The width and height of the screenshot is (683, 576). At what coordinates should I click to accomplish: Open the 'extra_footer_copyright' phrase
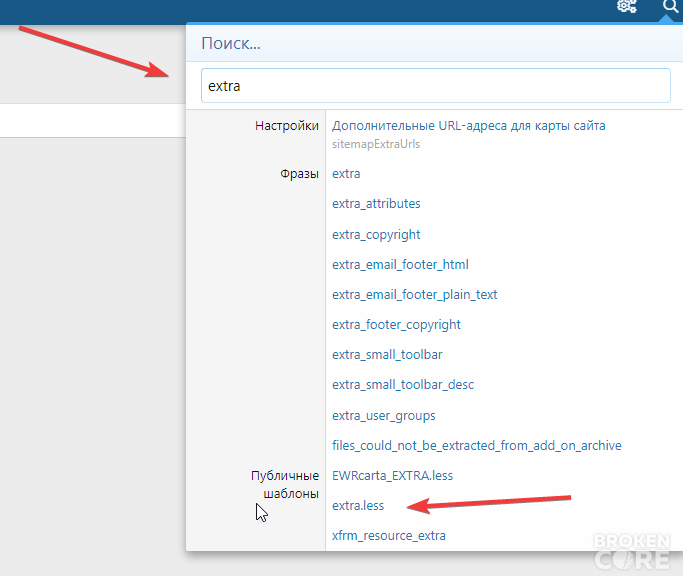click(396, 325)
